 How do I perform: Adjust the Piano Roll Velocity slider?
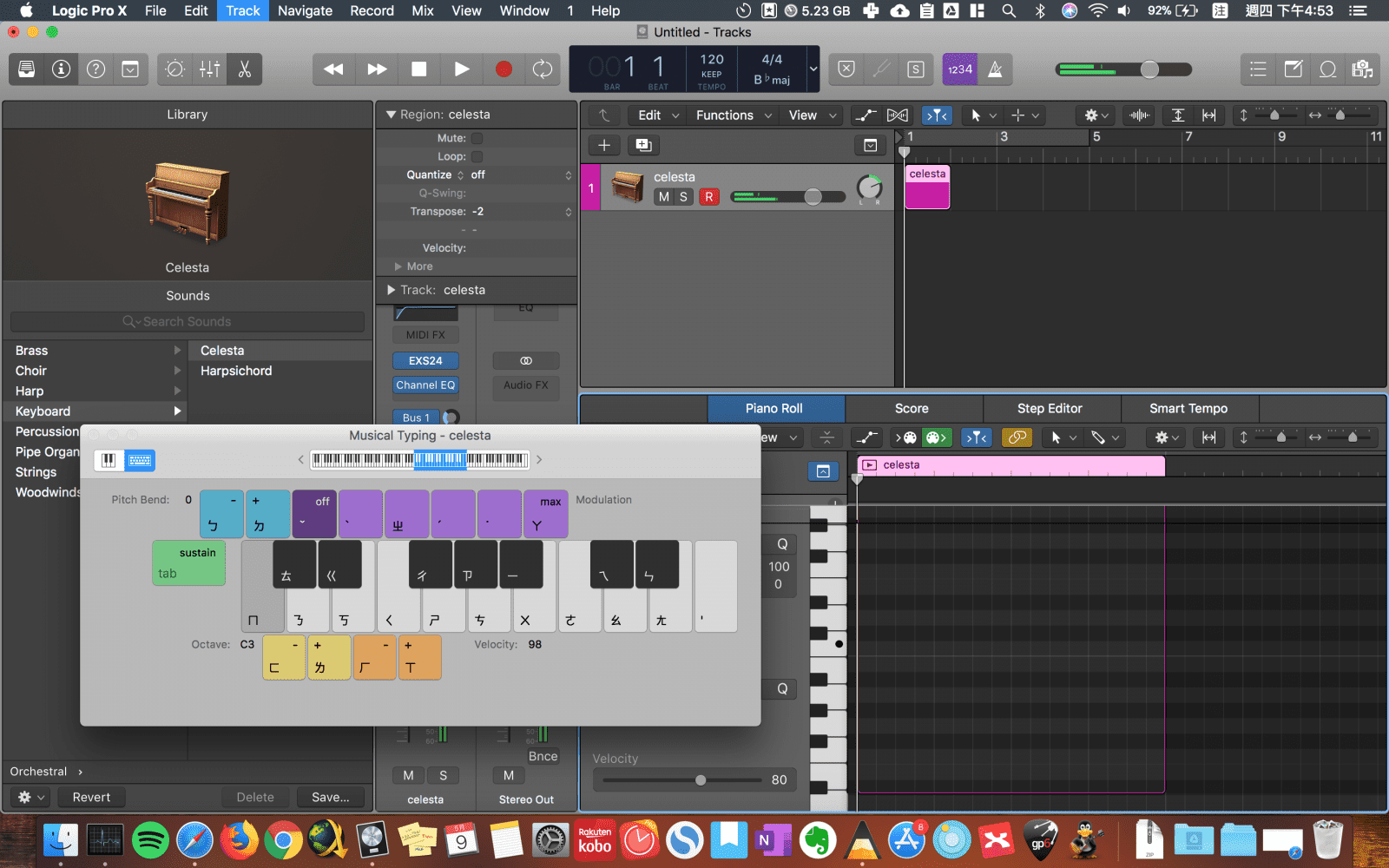click(x=700, y=780)
